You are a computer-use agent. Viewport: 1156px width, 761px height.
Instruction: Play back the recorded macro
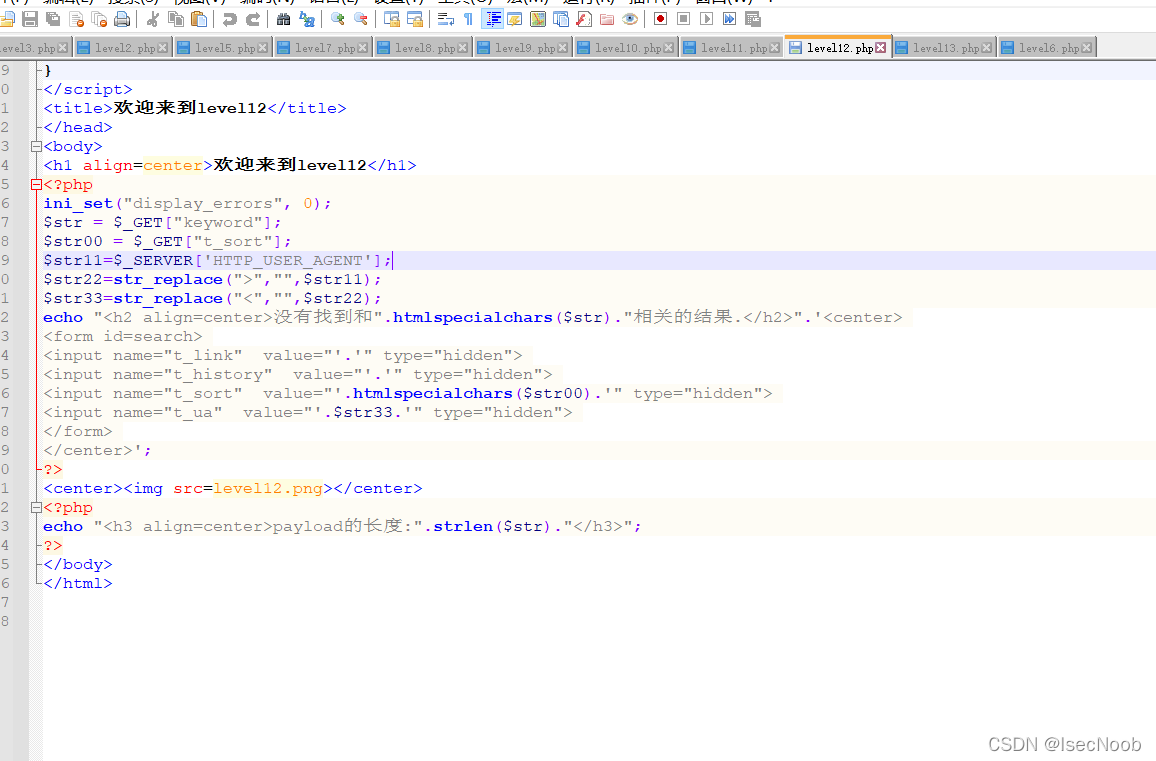(706, 18)
